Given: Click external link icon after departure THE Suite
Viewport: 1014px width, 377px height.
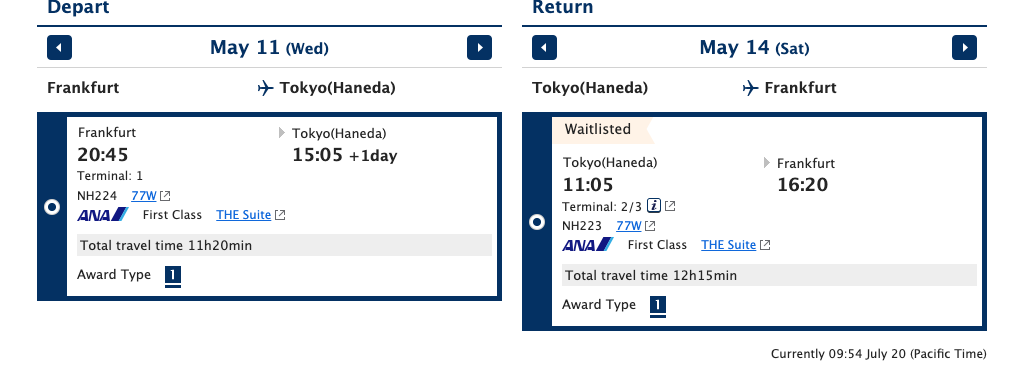Looking at the screenshot, I should click(280, 215).
